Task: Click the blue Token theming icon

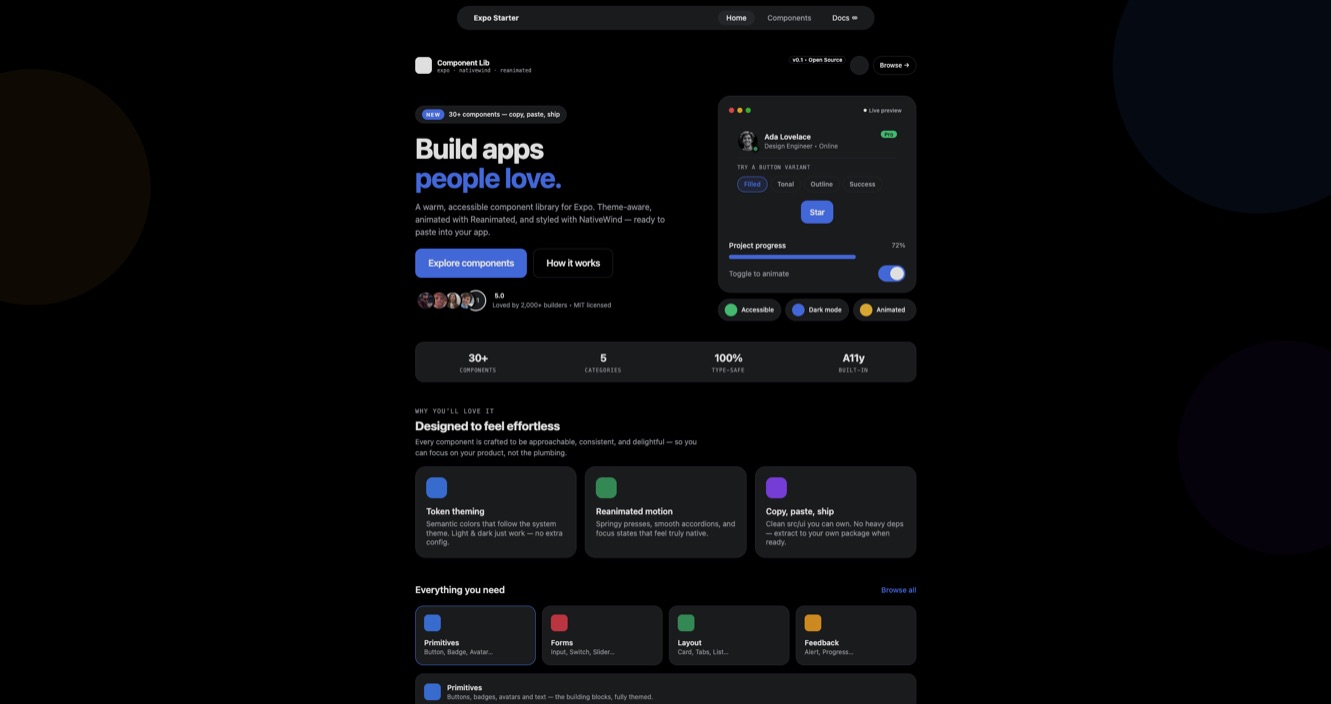Action: click(x=436, y=488)
